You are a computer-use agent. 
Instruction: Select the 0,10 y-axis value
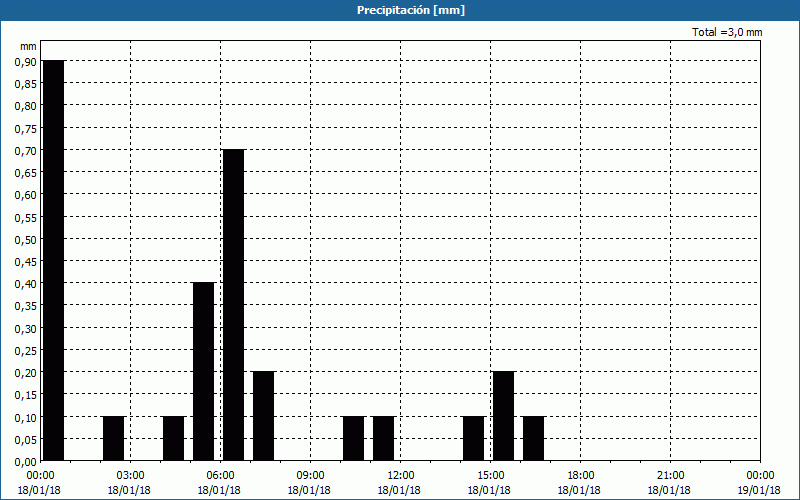point(26,417)
